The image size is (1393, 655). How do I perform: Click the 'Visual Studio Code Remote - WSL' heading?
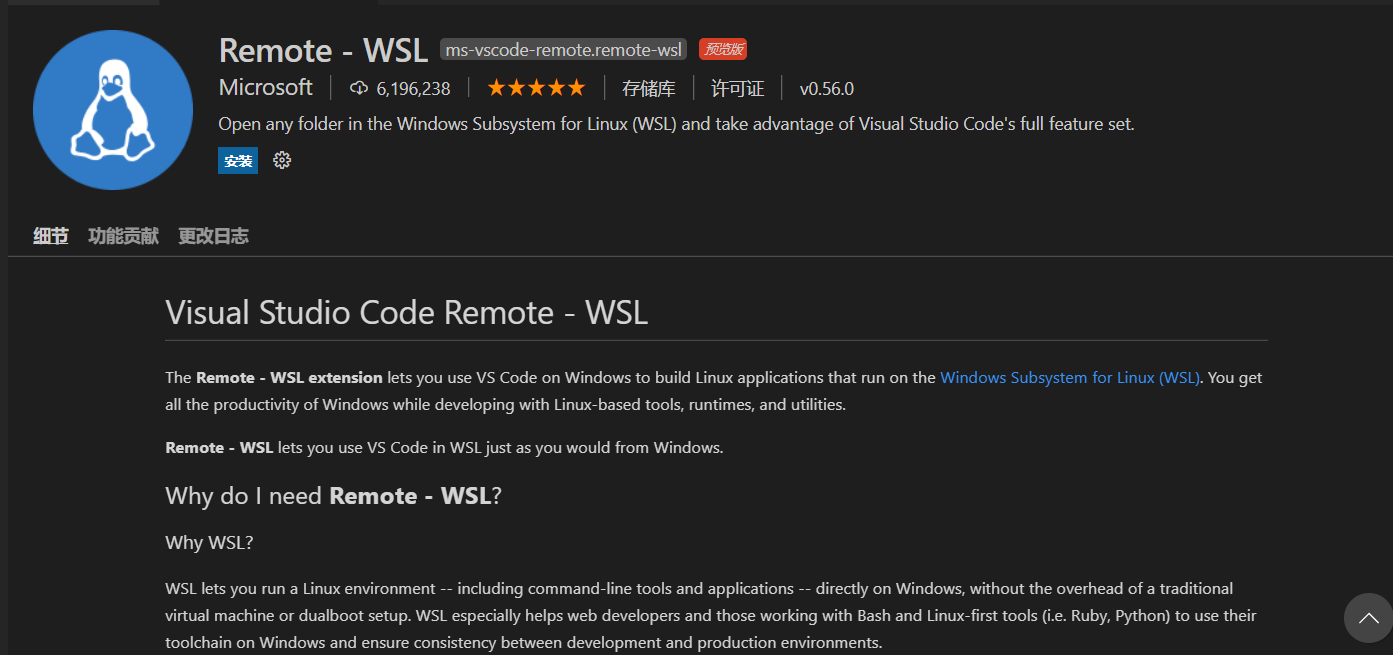(407, 312)
